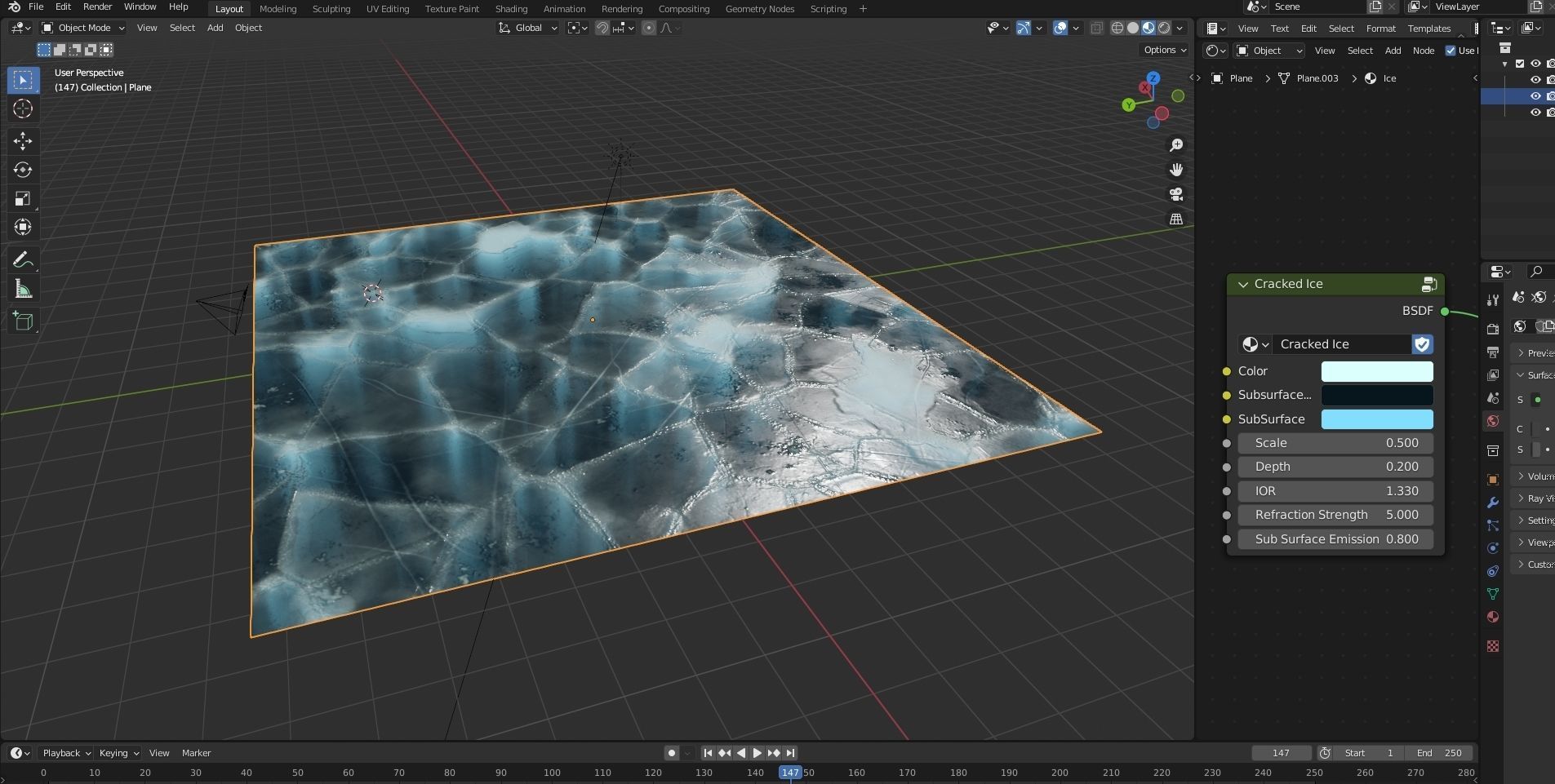Toggle the camera view icon

coord(1176,194)
